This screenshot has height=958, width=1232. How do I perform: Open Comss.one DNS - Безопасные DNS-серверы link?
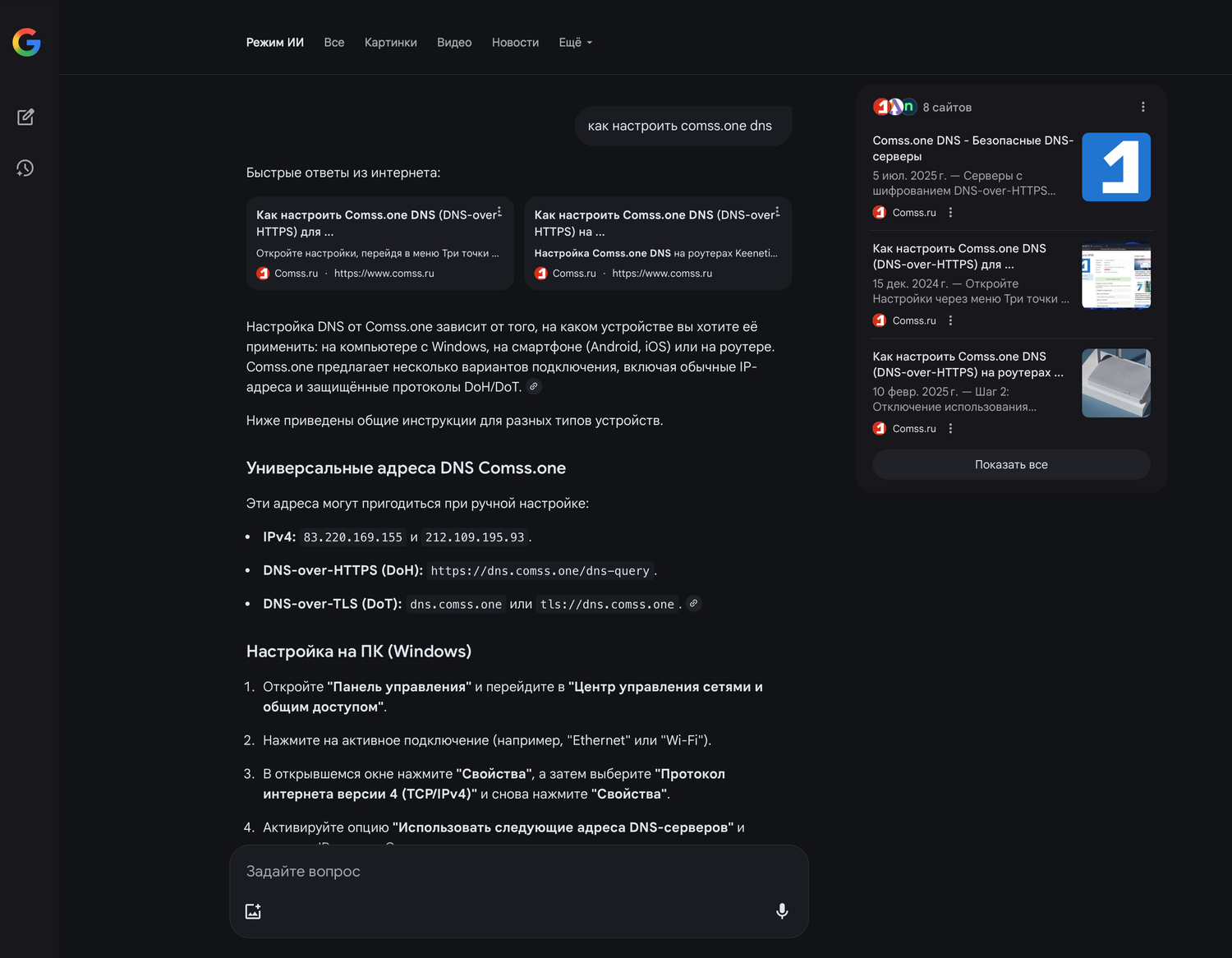pyautogui.click(x=972, y=148)
